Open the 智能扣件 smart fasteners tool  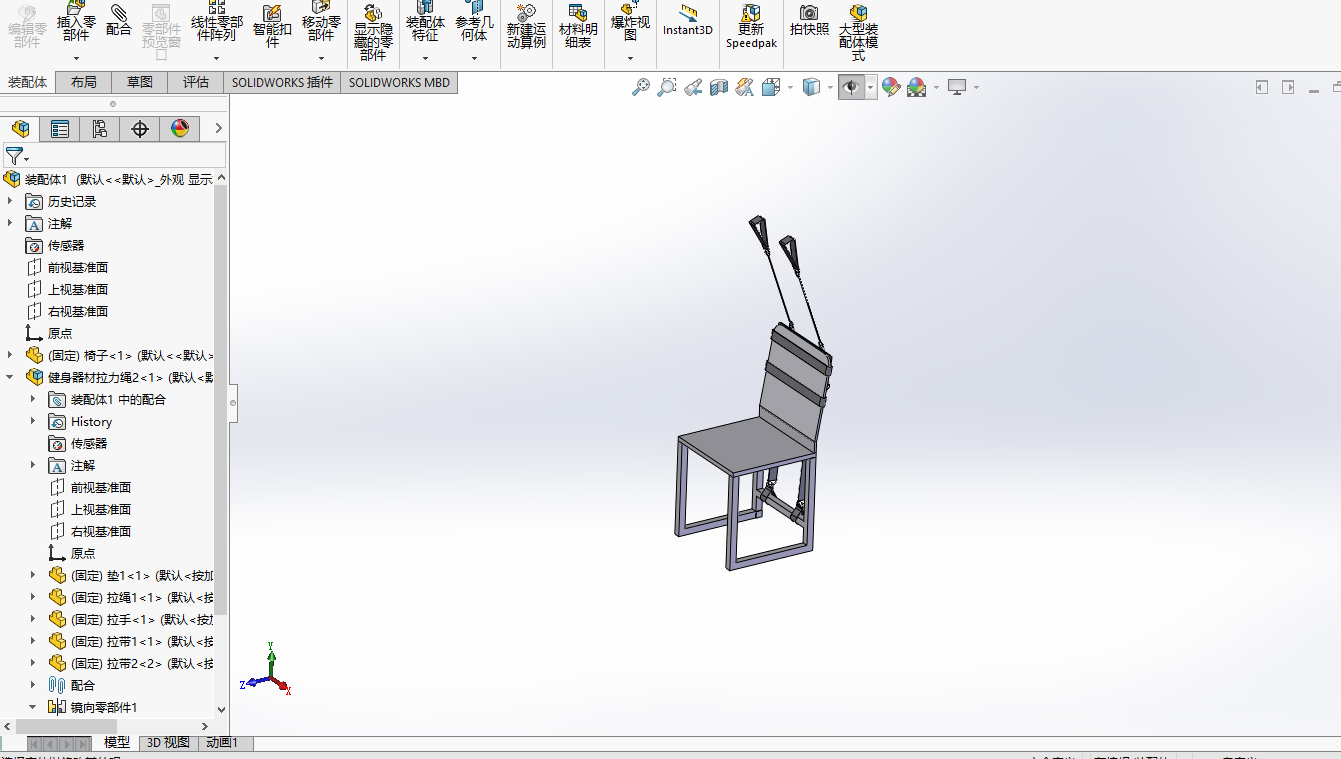click(x=272, y=27)
